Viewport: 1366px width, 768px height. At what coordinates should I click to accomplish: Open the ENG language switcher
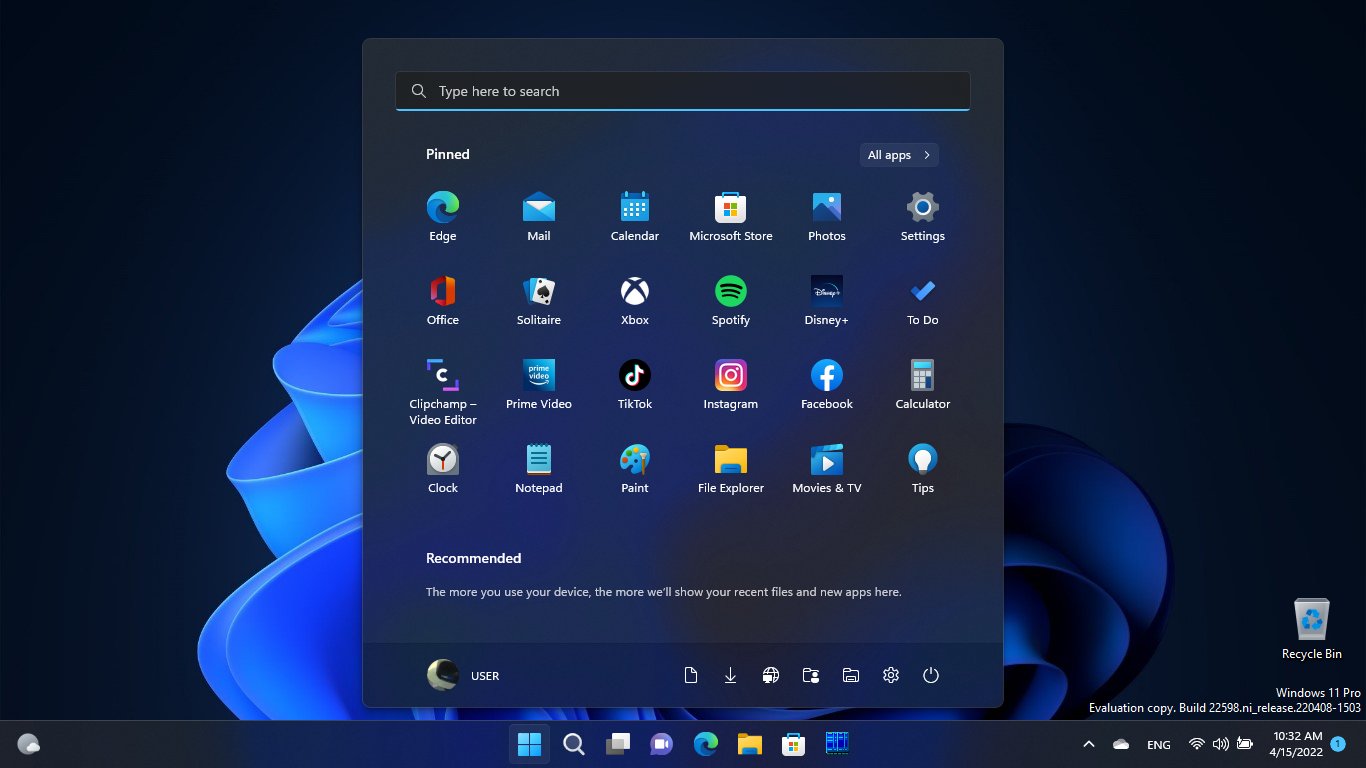coord(1158,744)
